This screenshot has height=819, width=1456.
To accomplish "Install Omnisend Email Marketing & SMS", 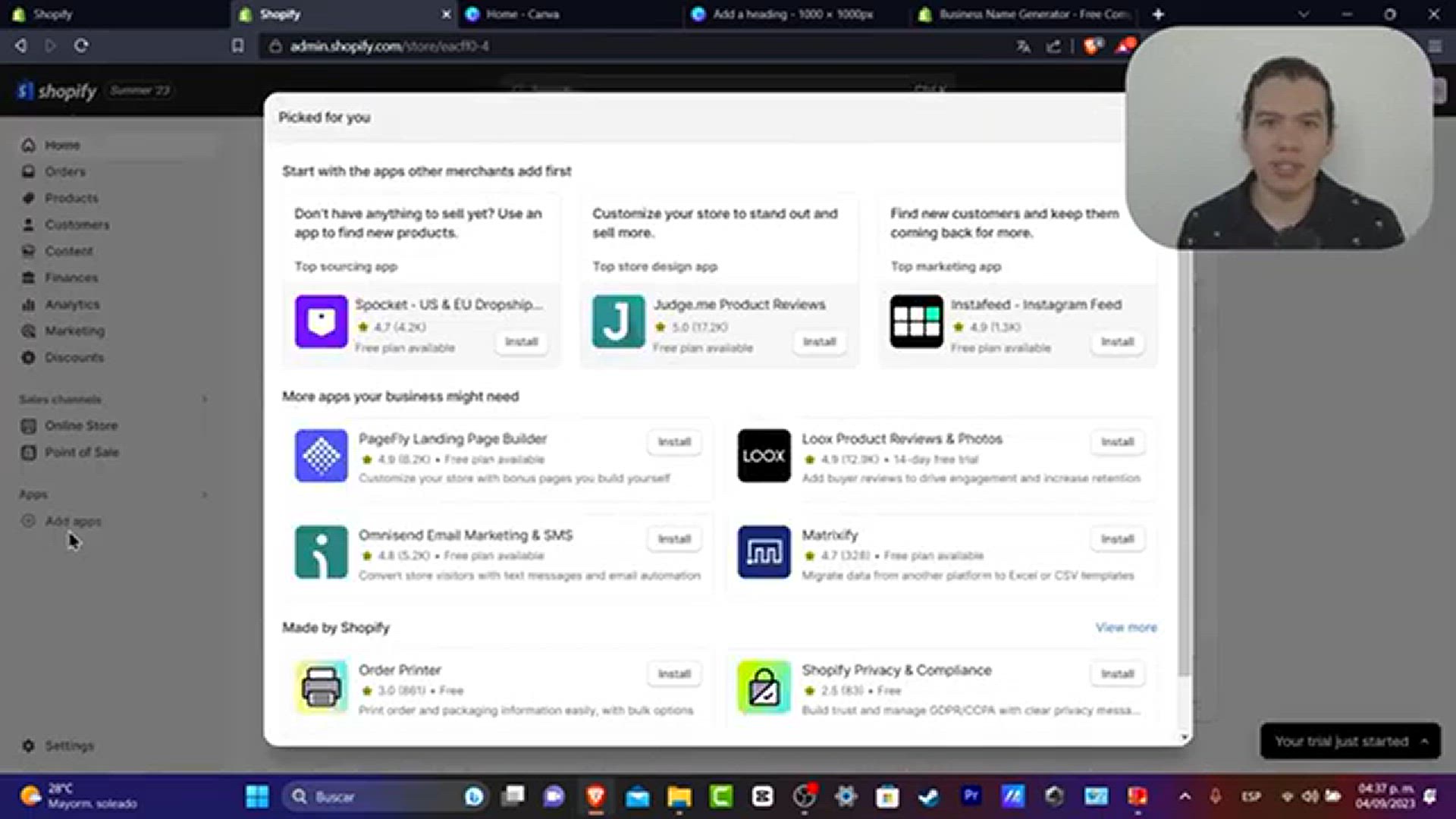I will click(x=674, y=539).
